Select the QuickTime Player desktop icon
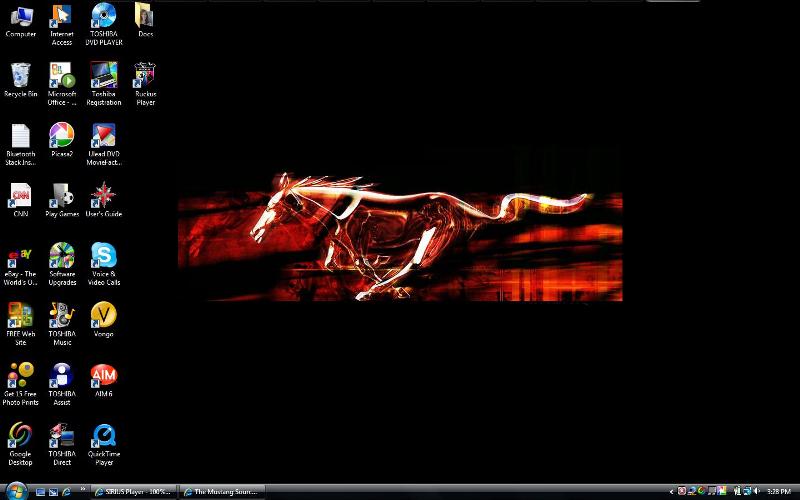This screenshot has width=800, height=500. (103, 436)
